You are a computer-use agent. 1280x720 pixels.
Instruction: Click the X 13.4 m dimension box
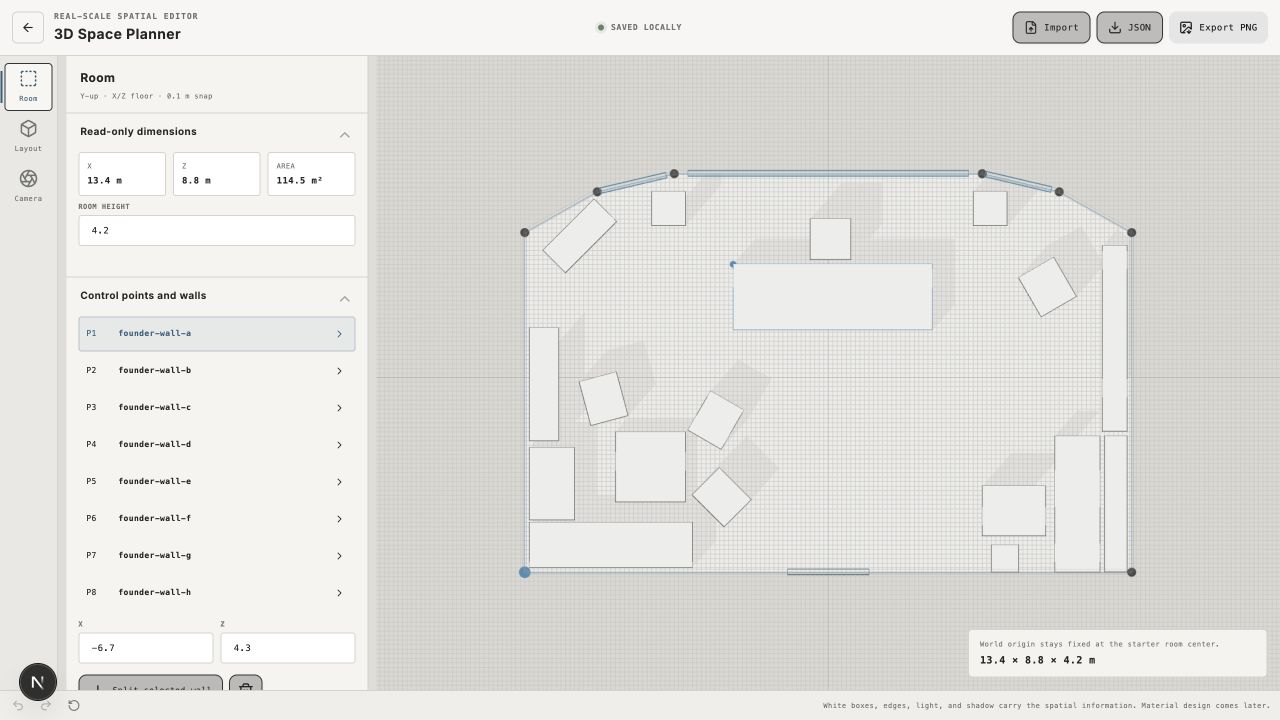click(x=122, y=174)
